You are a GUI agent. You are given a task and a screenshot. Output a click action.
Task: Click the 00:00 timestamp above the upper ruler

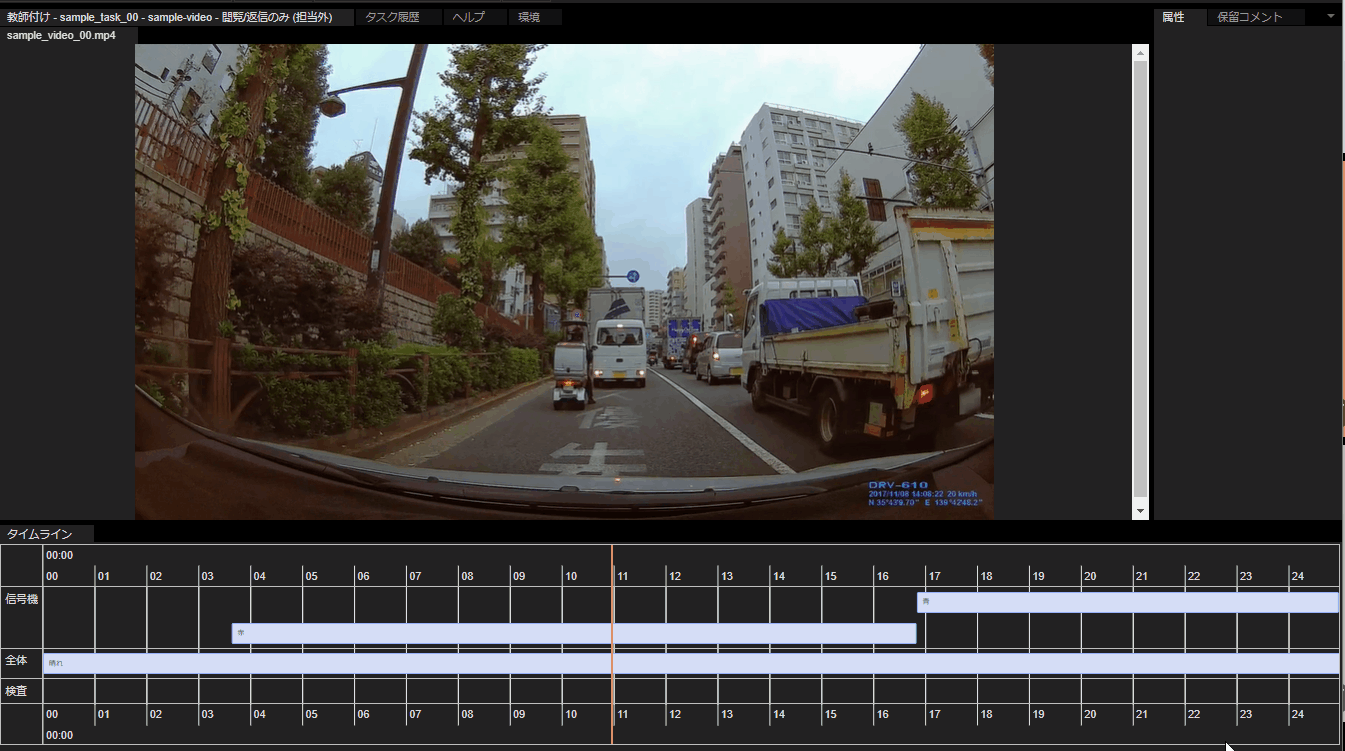[59, 555]
